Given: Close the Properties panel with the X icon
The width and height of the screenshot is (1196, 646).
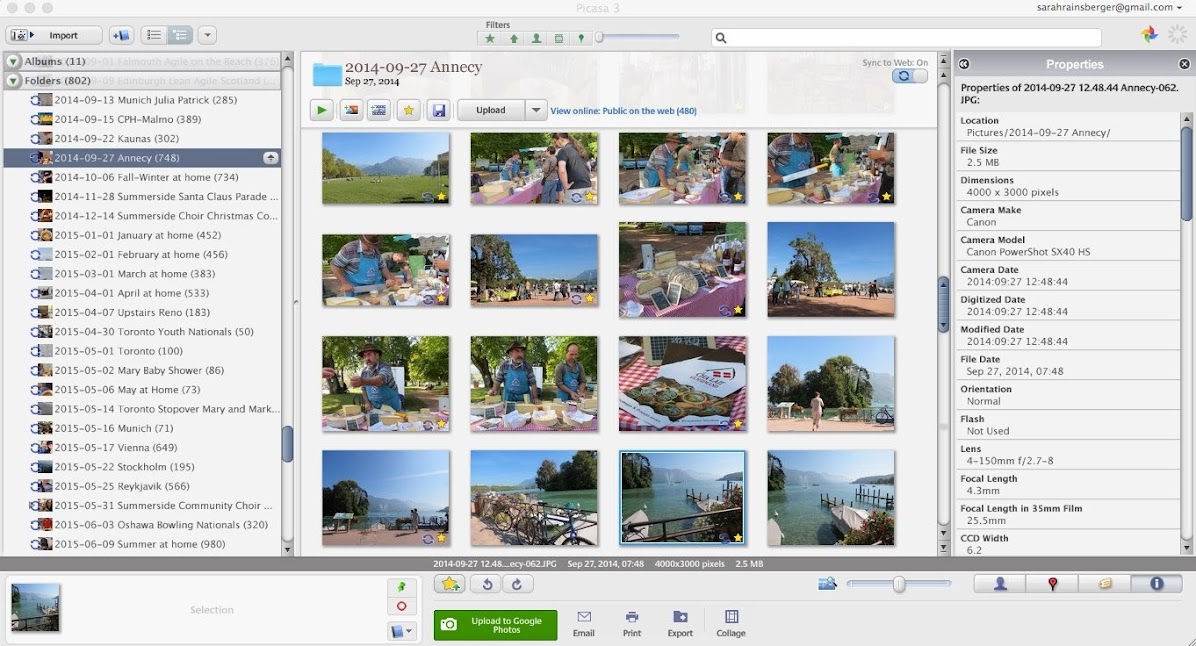Looking at the screenshot, I should pos(1185,64).
